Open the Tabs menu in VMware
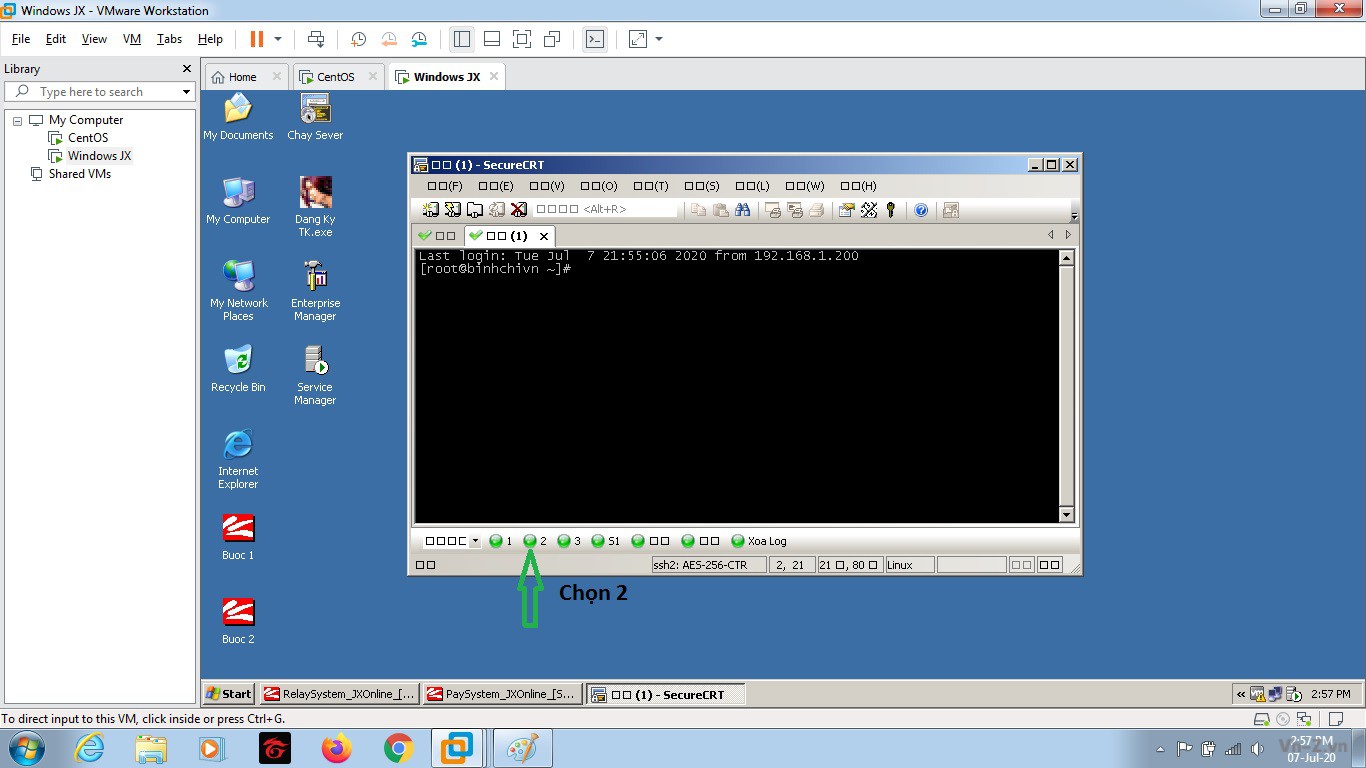Image resolution: width=1366 pixels, height=768 pixels. coord(169,39)
